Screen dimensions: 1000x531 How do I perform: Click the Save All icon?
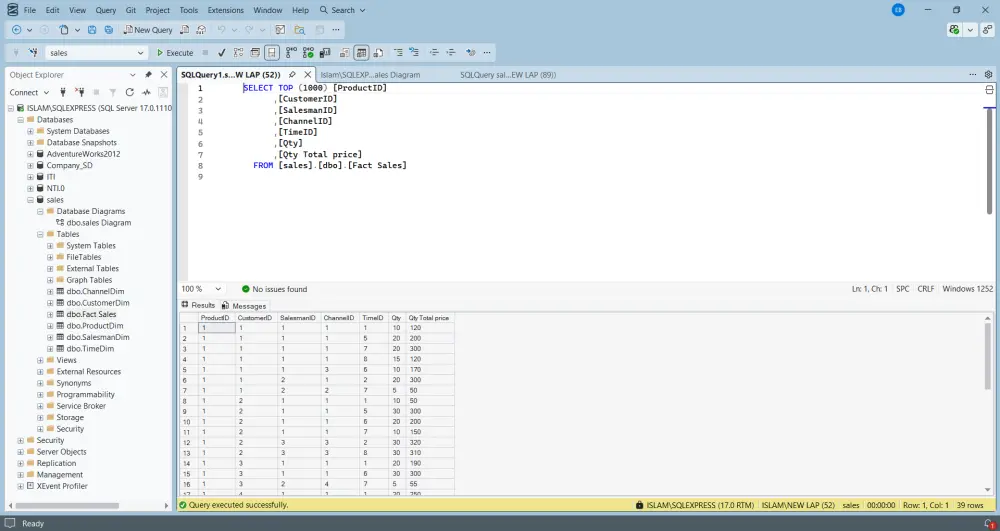[x=109, y=30]
